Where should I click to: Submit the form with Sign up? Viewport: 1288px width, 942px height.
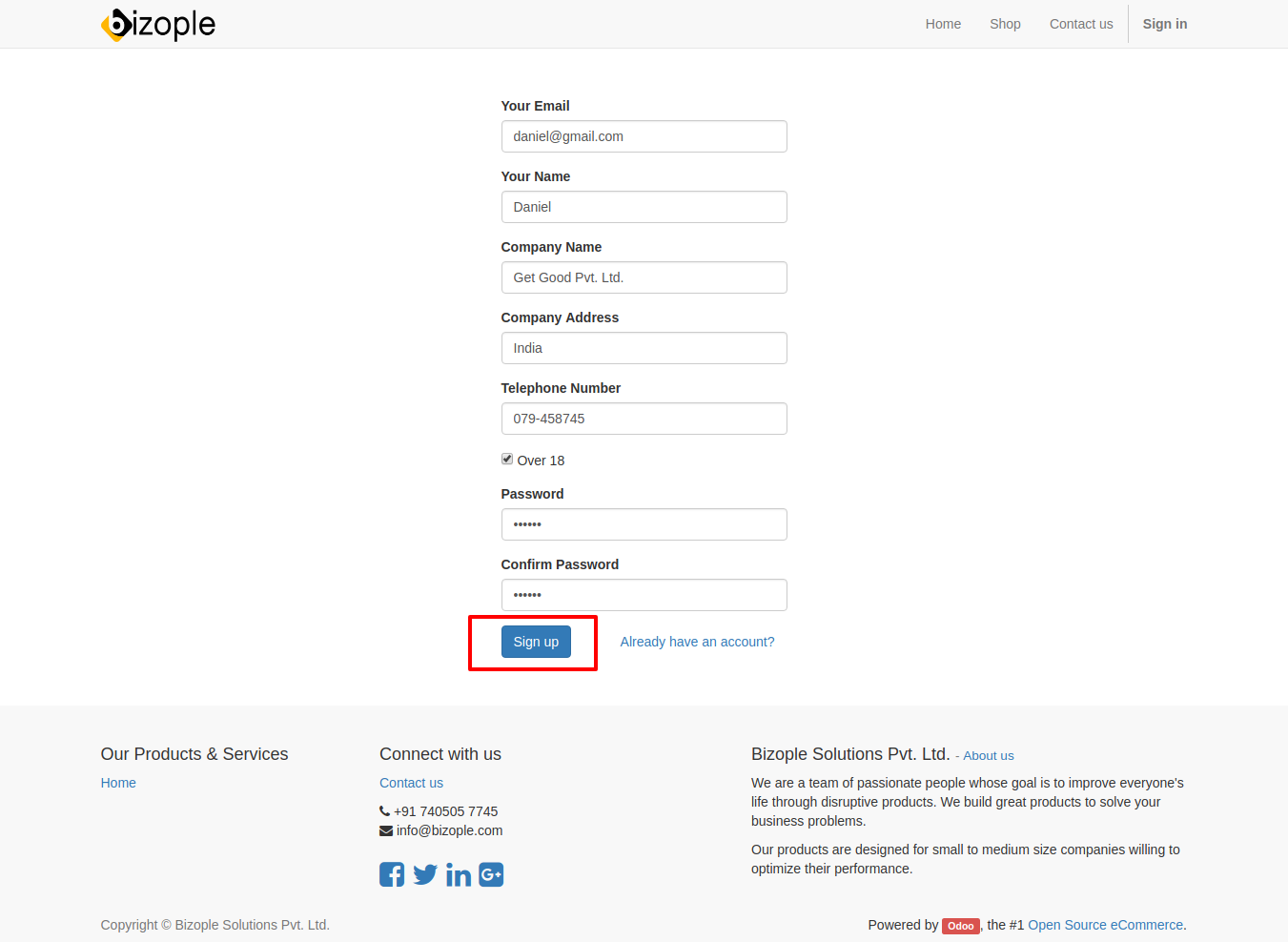[536, 642]
